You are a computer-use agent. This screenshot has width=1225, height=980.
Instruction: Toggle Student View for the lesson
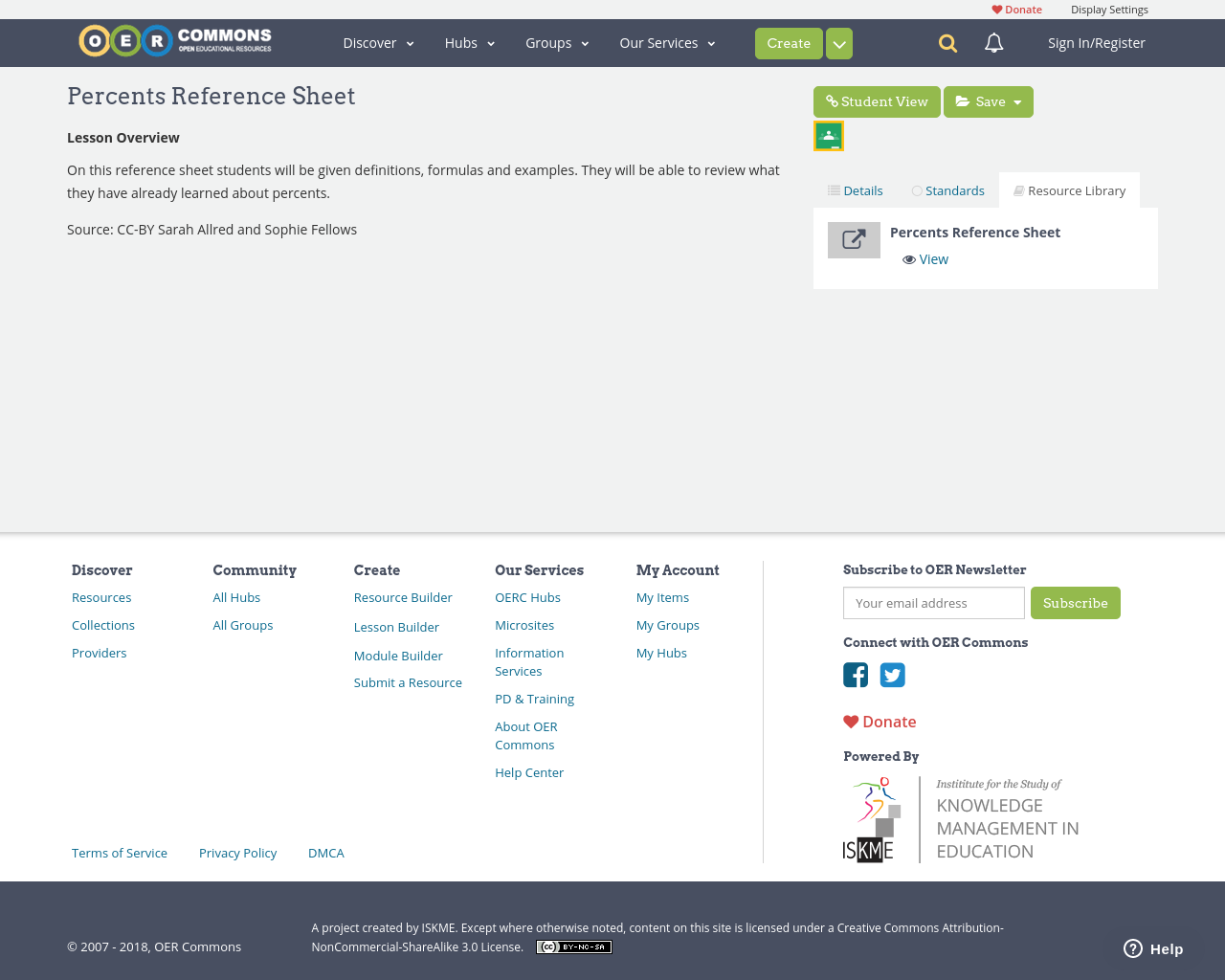pos(877,100)
